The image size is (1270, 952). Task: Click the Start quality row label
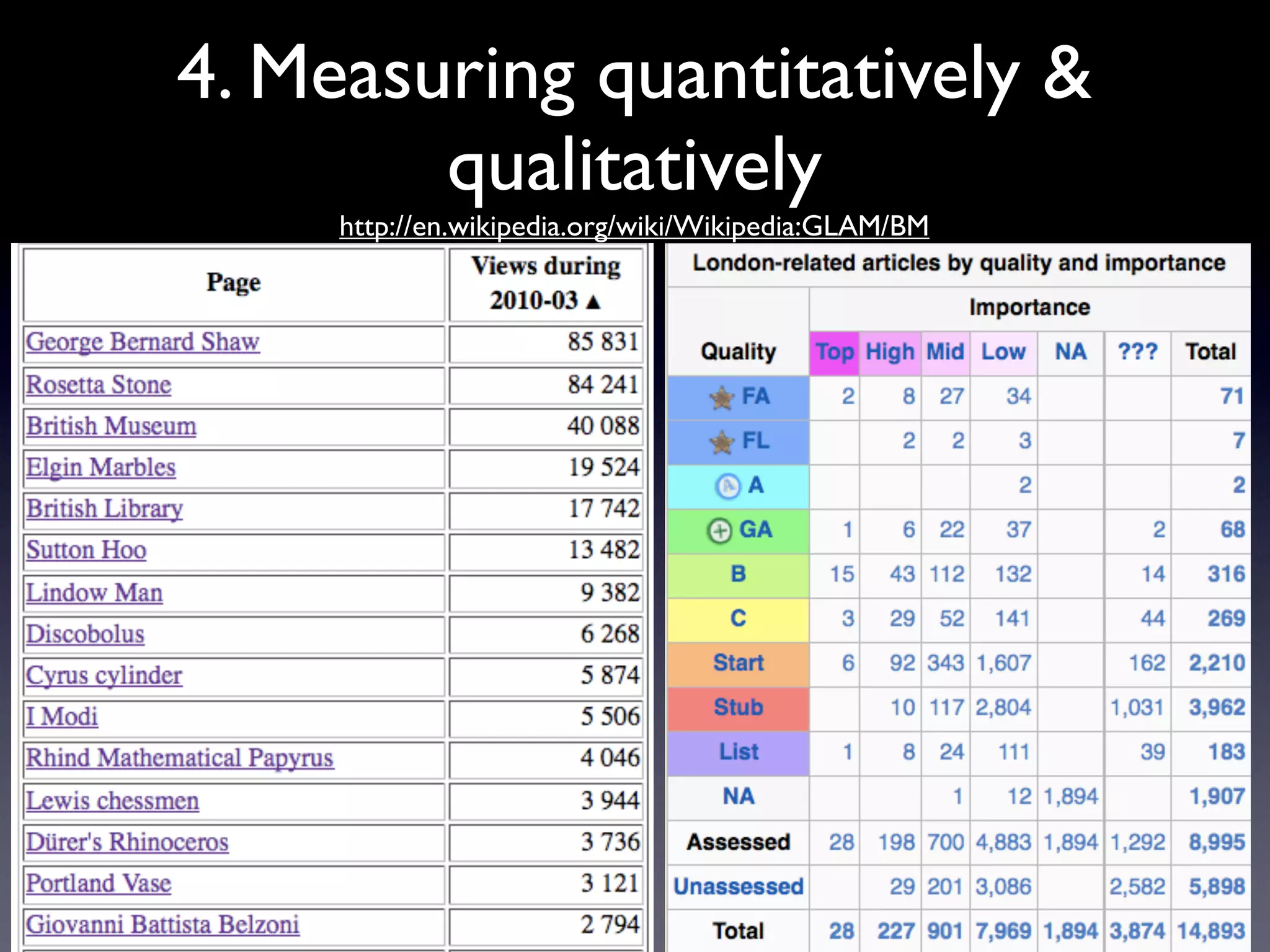pos(738,663)
